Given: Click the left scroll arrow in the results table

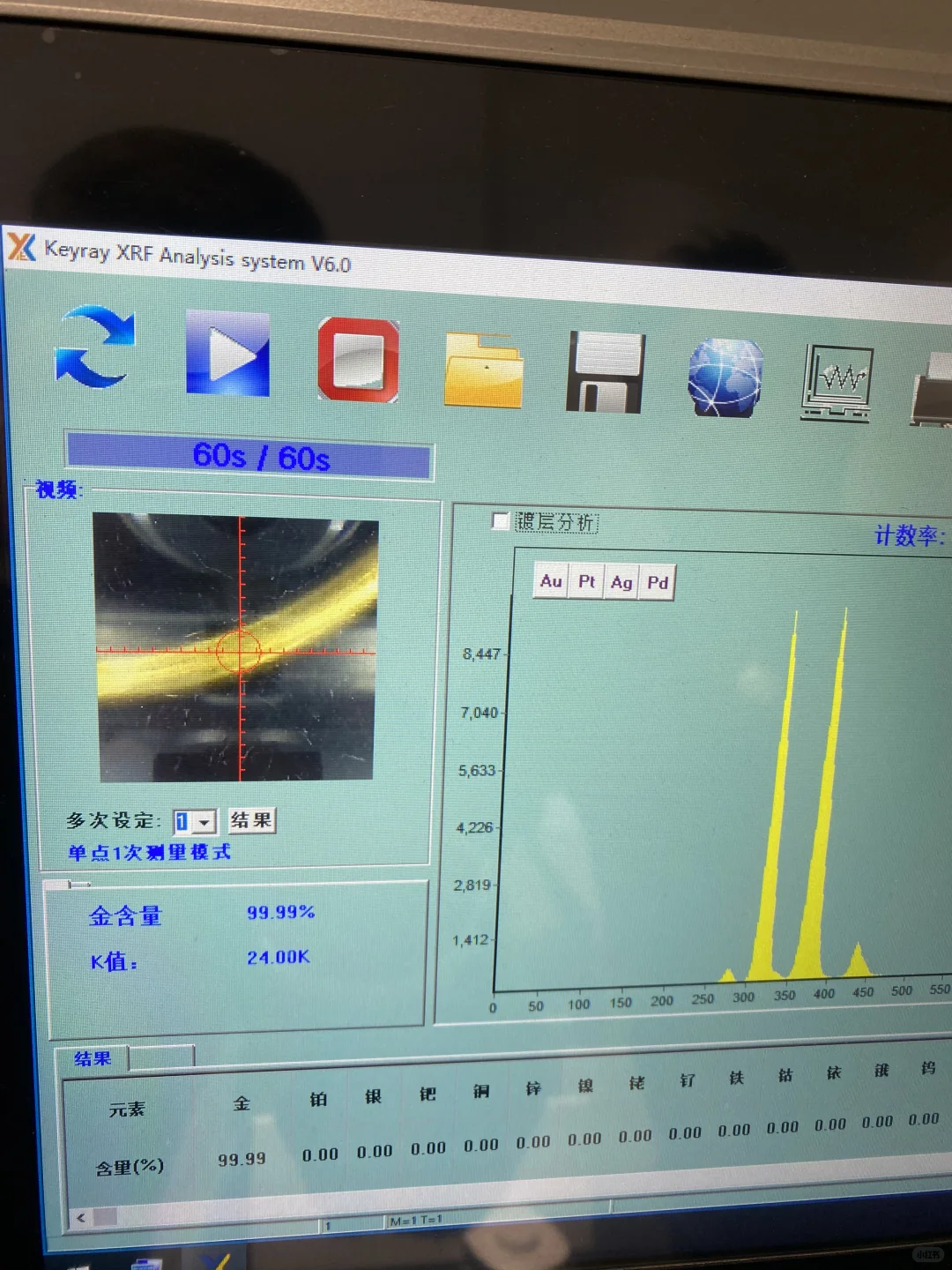Looking at the screenshot, I should 81,1218.
